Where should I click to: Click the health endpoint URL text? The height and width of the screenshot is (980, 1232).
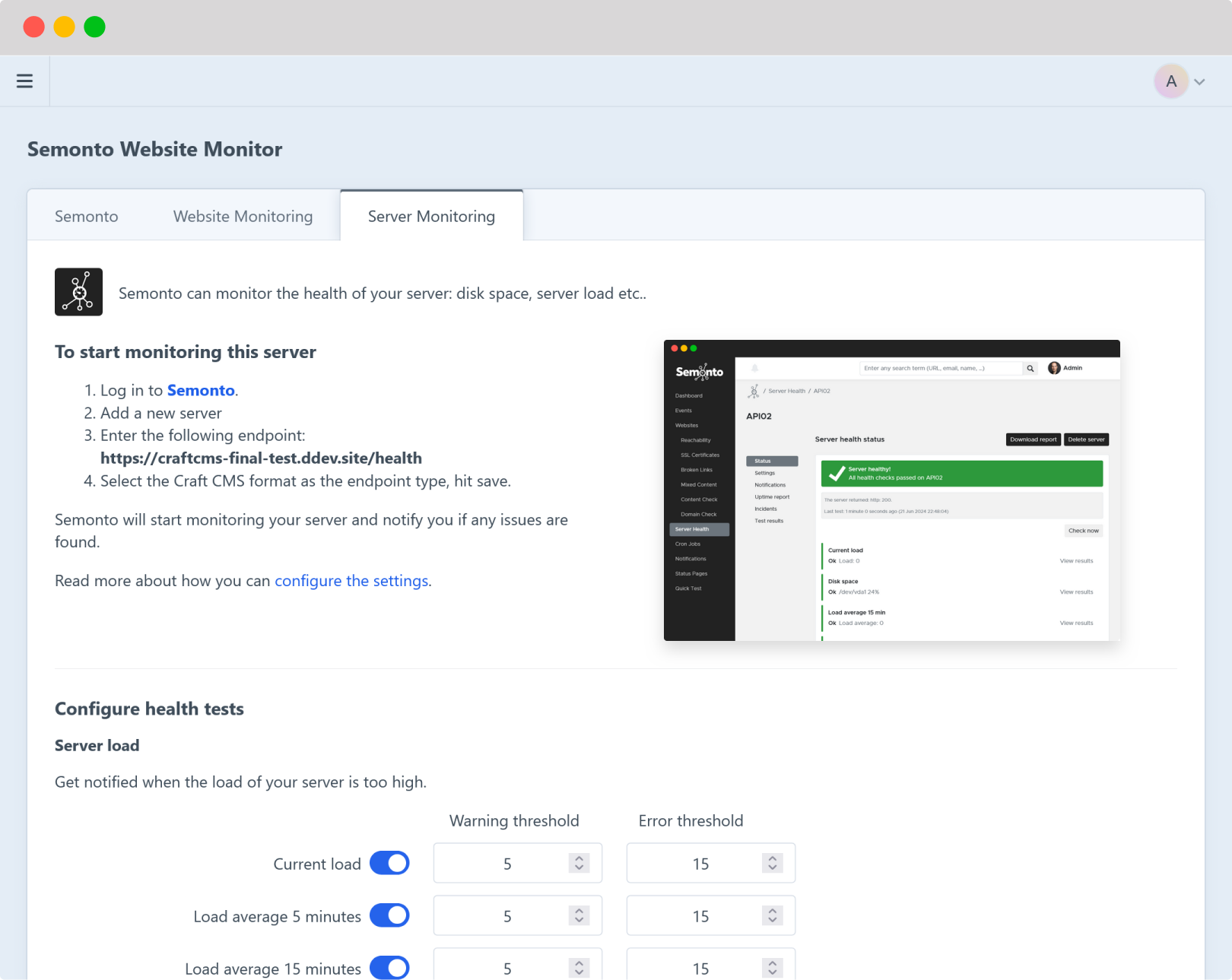[261, 458]
